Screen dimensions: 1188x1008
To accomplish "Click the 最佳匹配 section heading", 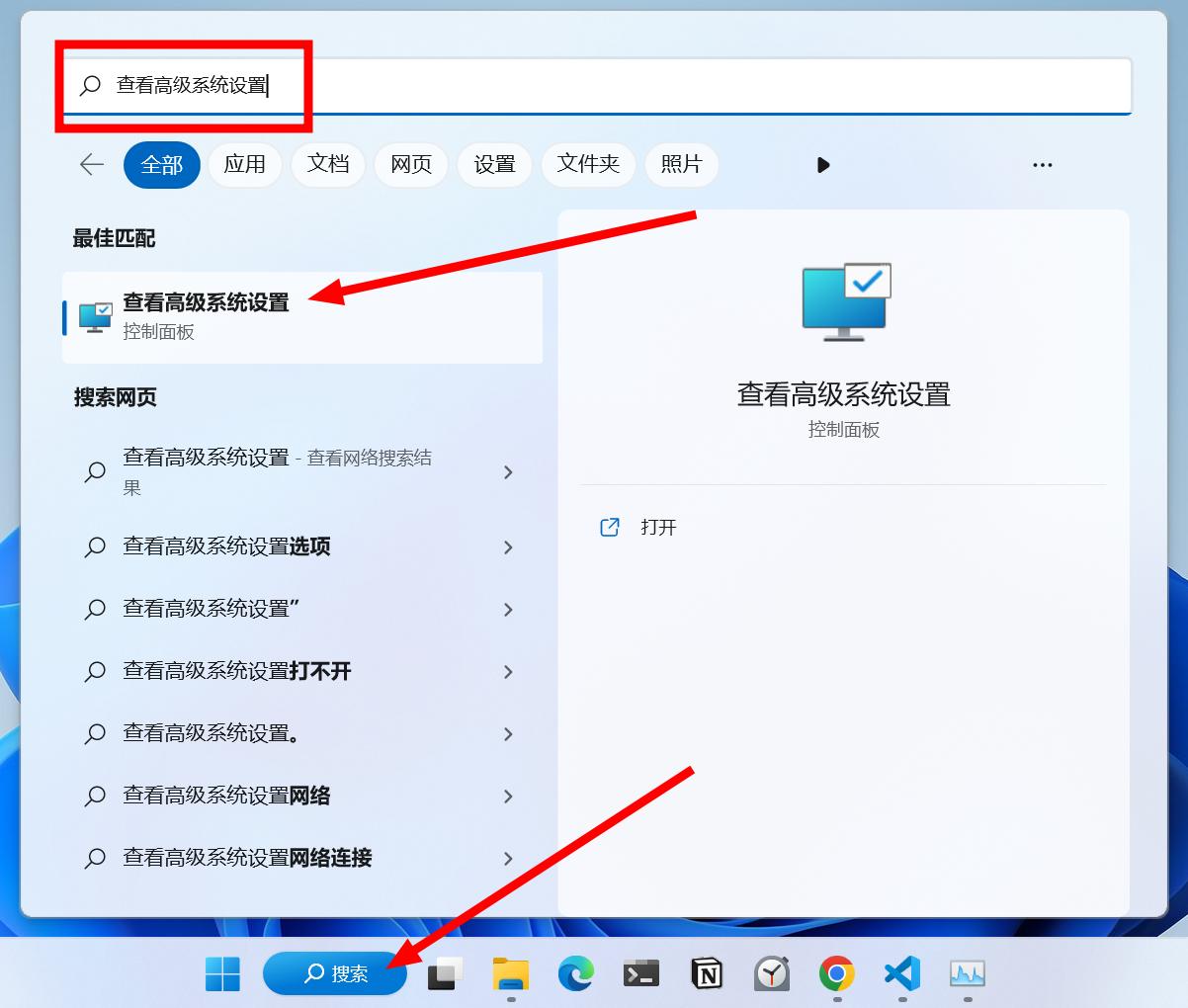I will coord(114,238).
